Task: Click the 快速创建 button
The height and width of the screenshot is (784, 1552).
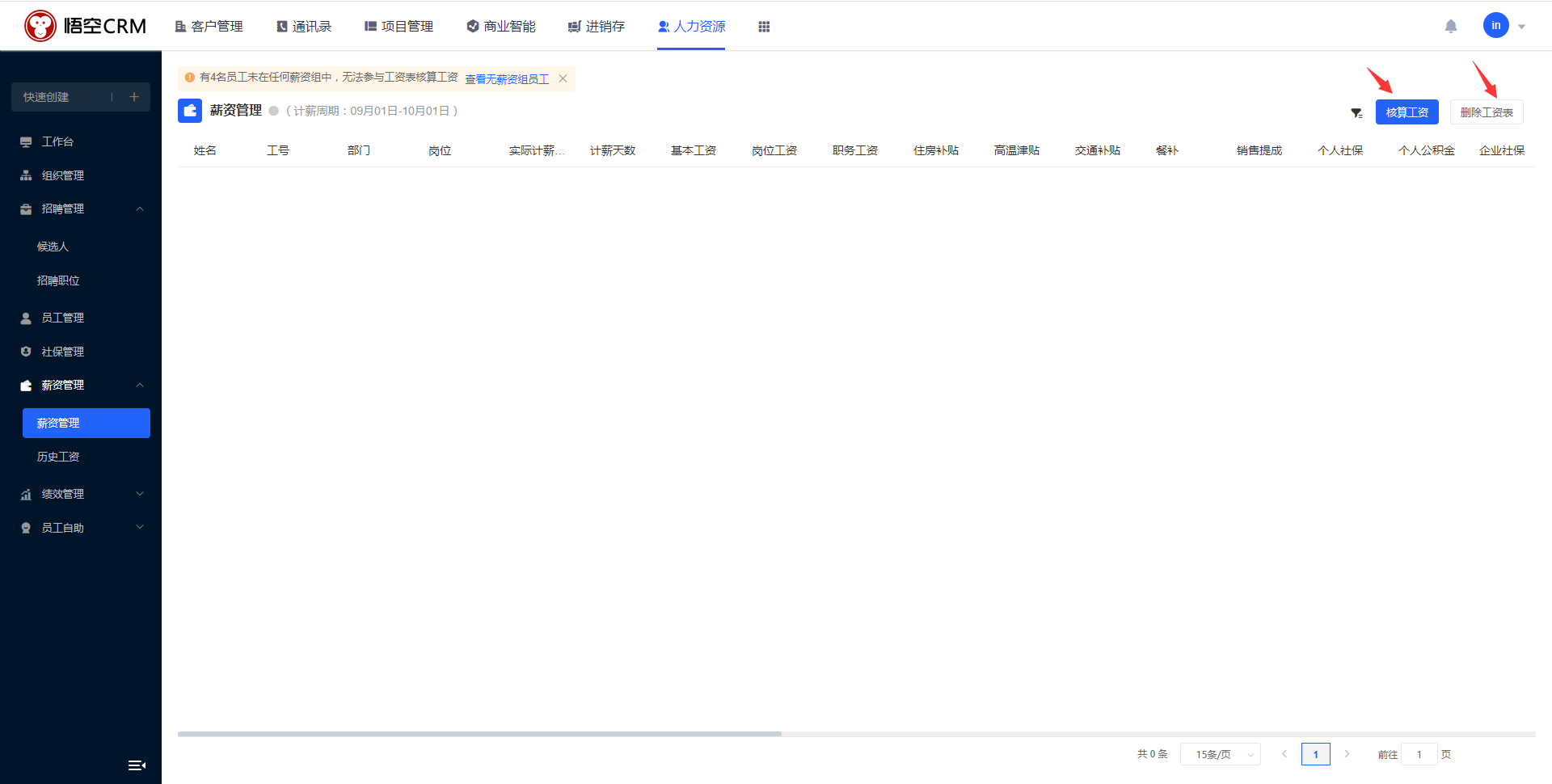Action: pos(46,97)
